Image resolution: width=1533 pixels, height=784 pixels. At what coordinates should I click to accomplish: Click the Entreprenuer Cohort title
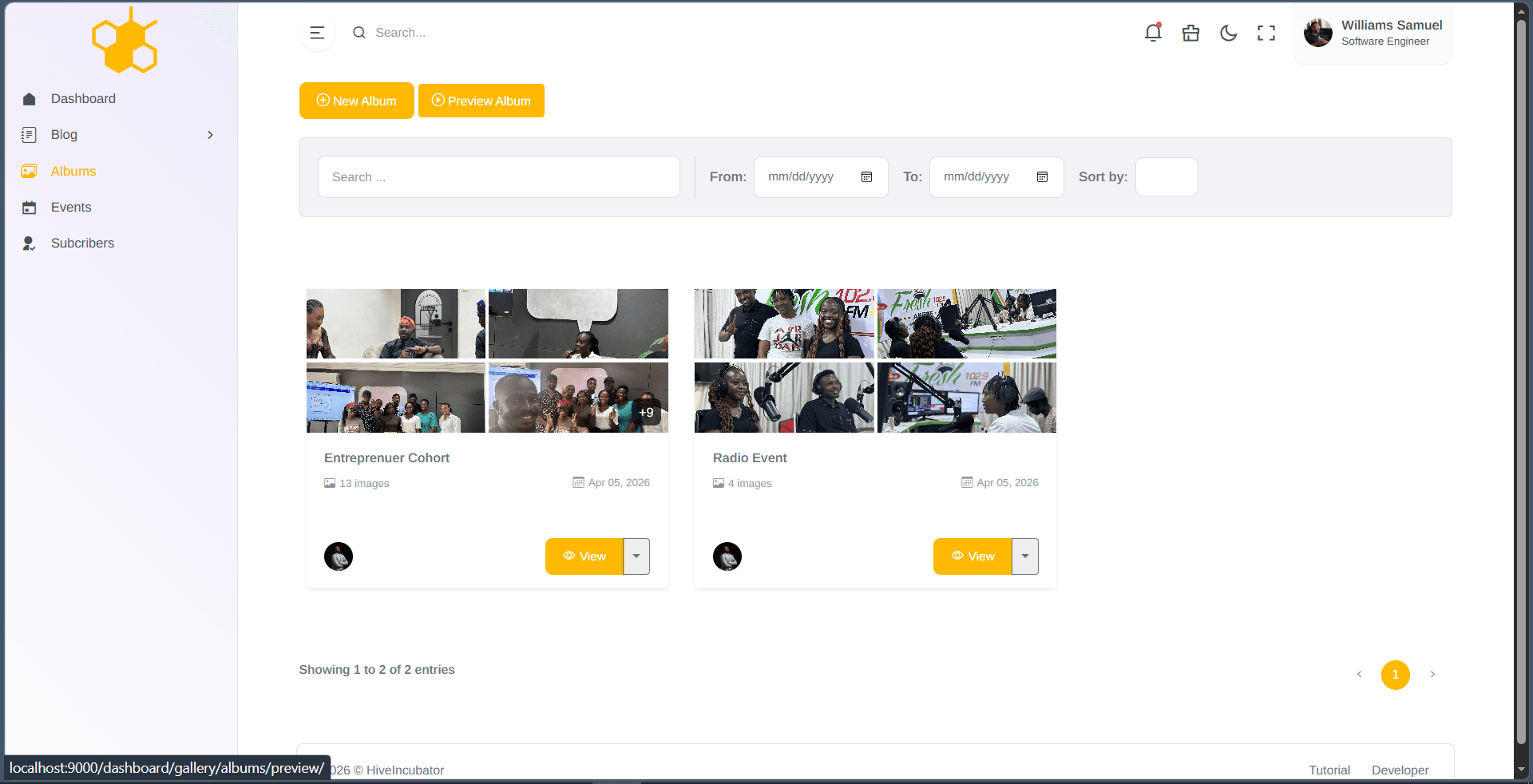[x=386, y=458]
